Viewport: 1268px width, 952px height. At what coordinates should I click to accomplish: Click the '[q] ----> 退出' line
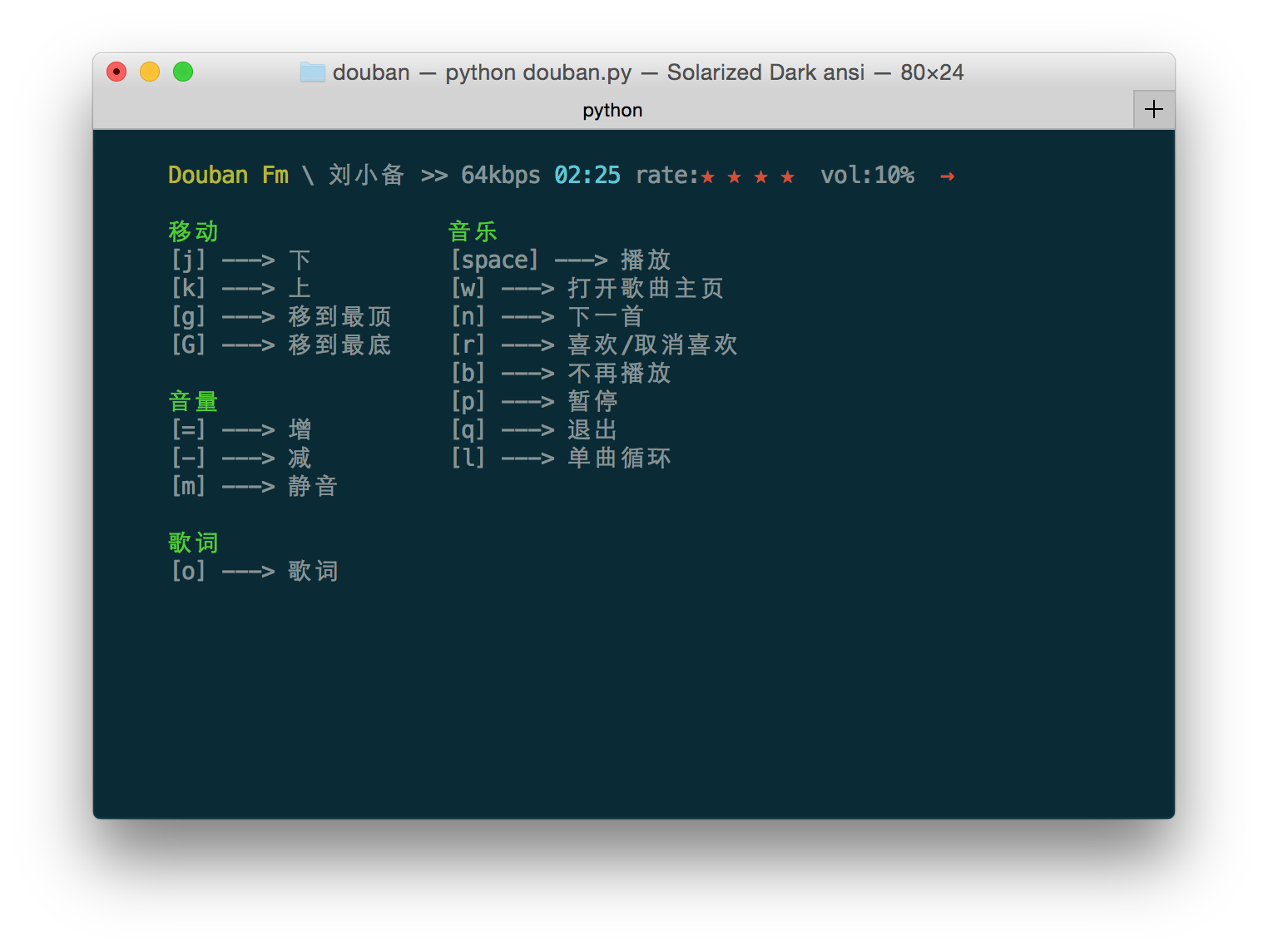[x=534, y=429]
